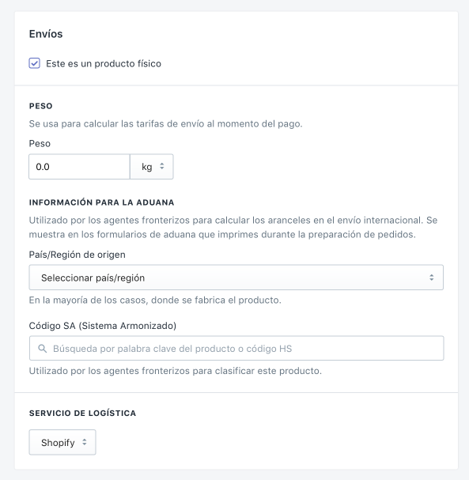This screenshot has height=480, width=469.
Task: Click arrows icon on país/región selector
Action: click(x=431, y=277)
